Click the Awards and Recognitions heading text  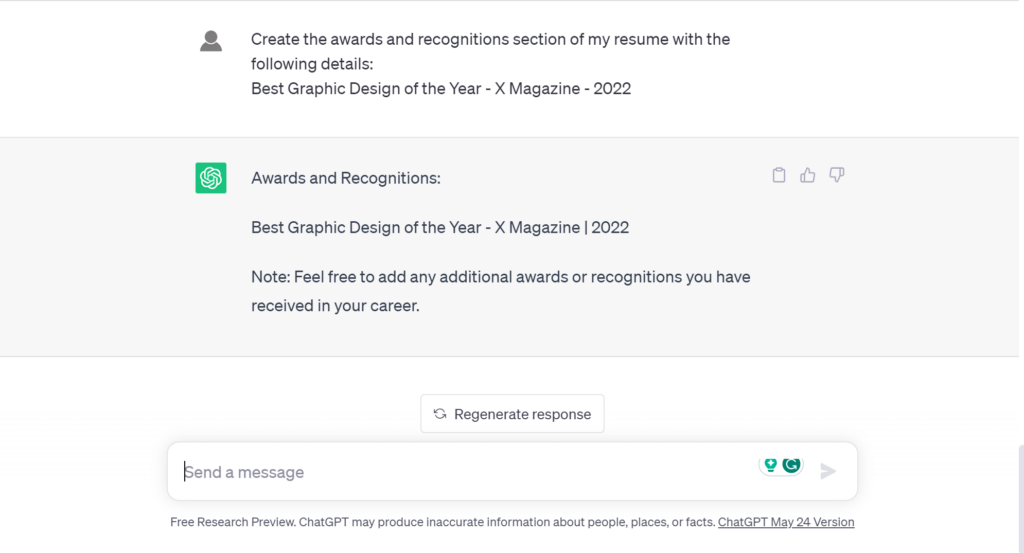(345, 178)
